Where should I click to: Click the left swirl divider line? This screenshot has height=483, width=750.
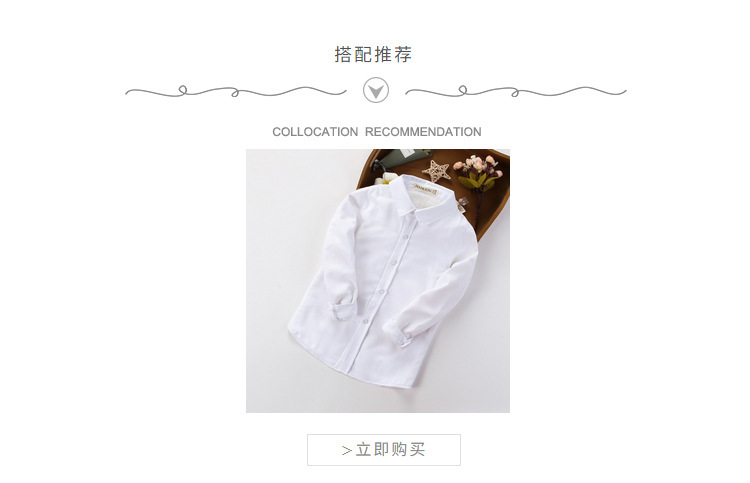(x=235, y=91)
